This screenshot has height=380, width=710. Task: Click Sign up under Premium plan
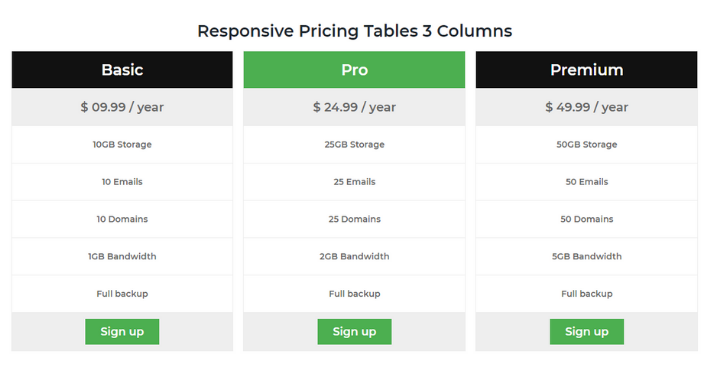coord(586,332)
